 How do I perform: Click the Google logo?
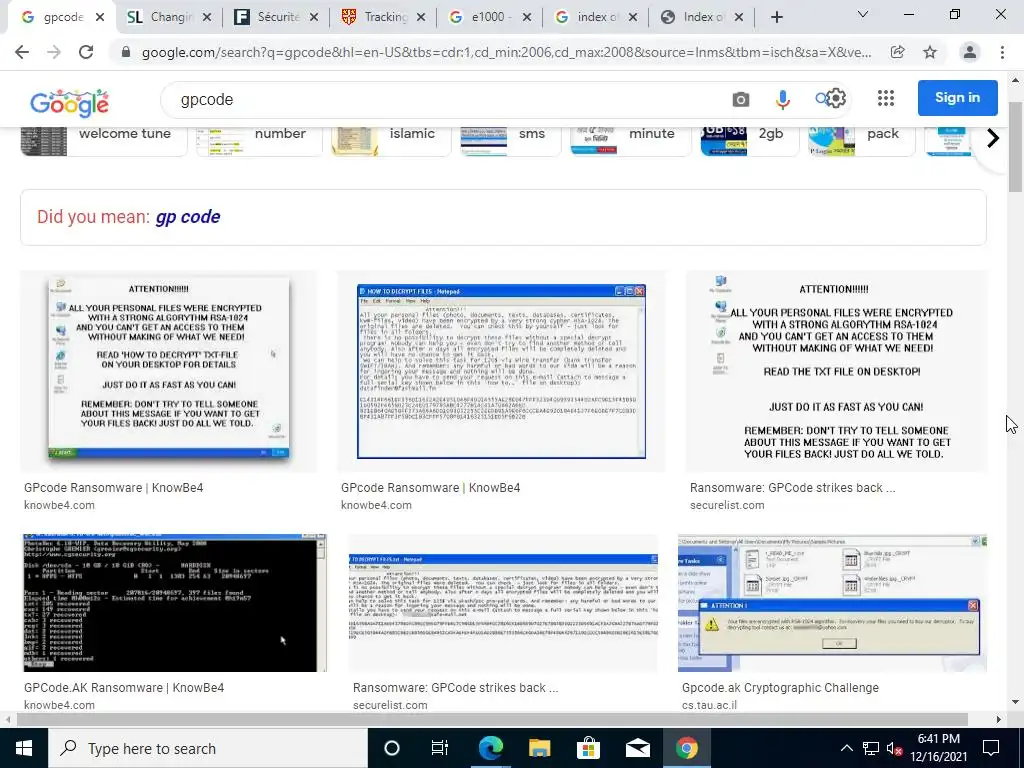coord(69,103)
